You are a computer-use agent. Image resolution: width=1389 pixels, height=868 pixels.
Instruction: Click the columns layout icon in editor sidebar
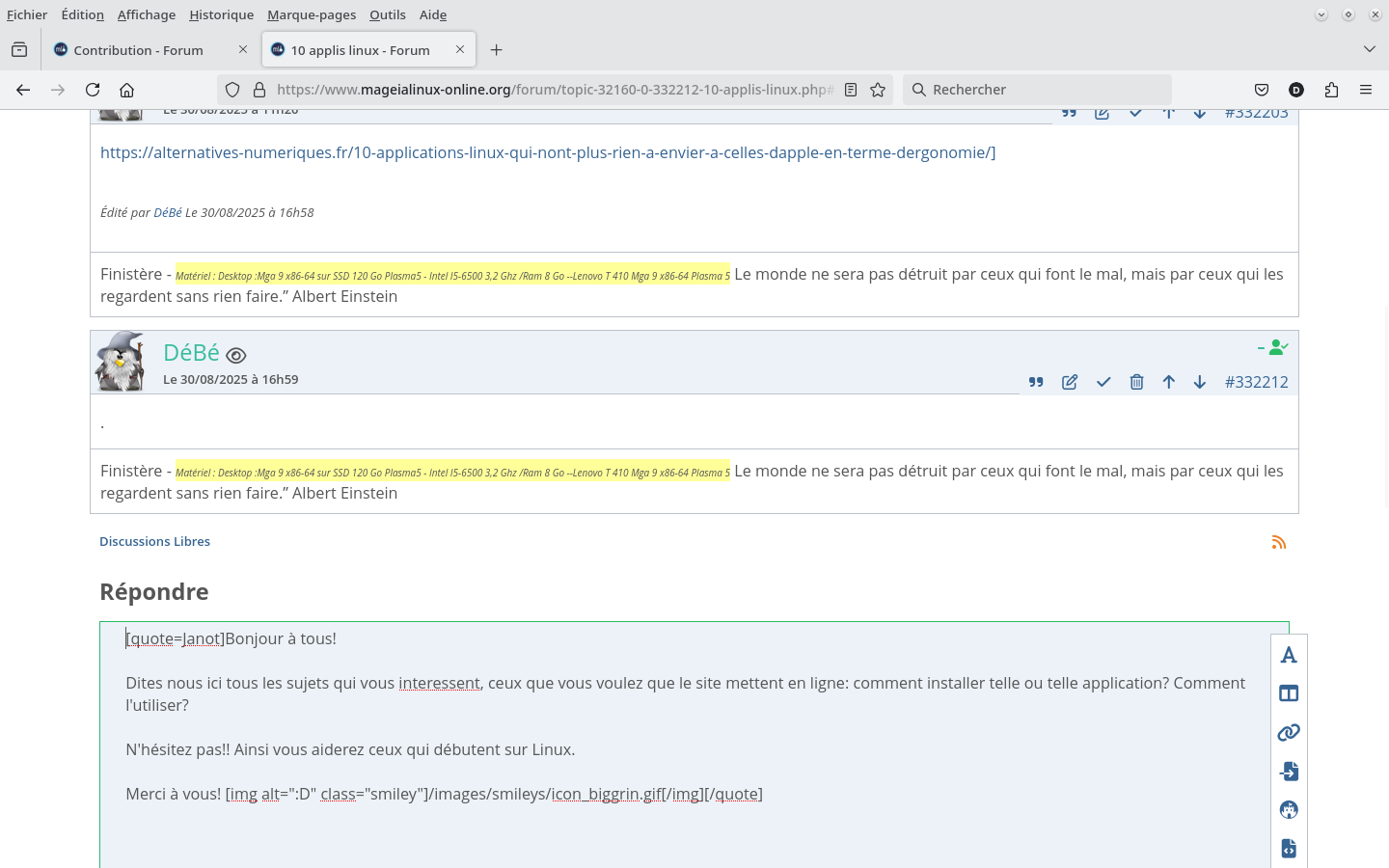pyautogui.click(x=1289, y=693)
